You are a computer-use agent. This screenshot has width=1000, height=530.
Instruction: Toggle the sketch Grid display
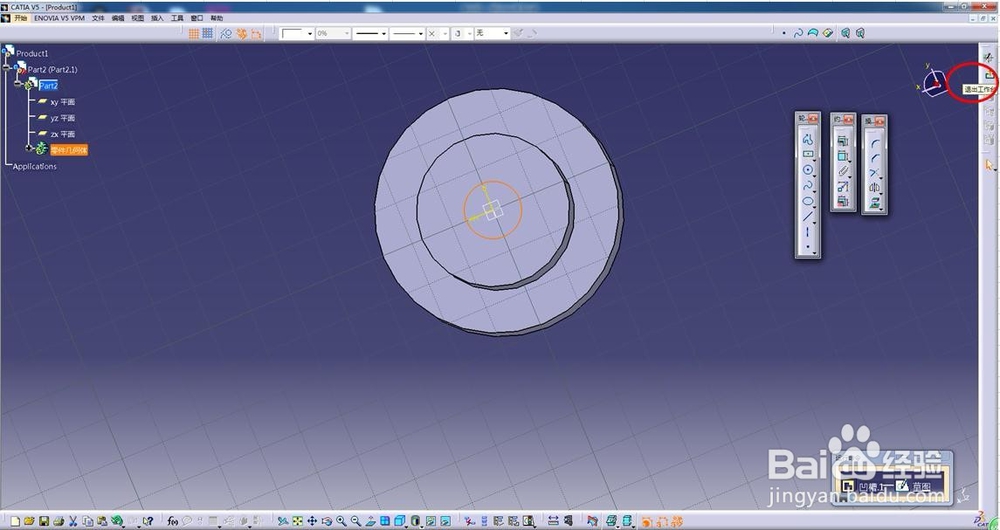point(193,33)
